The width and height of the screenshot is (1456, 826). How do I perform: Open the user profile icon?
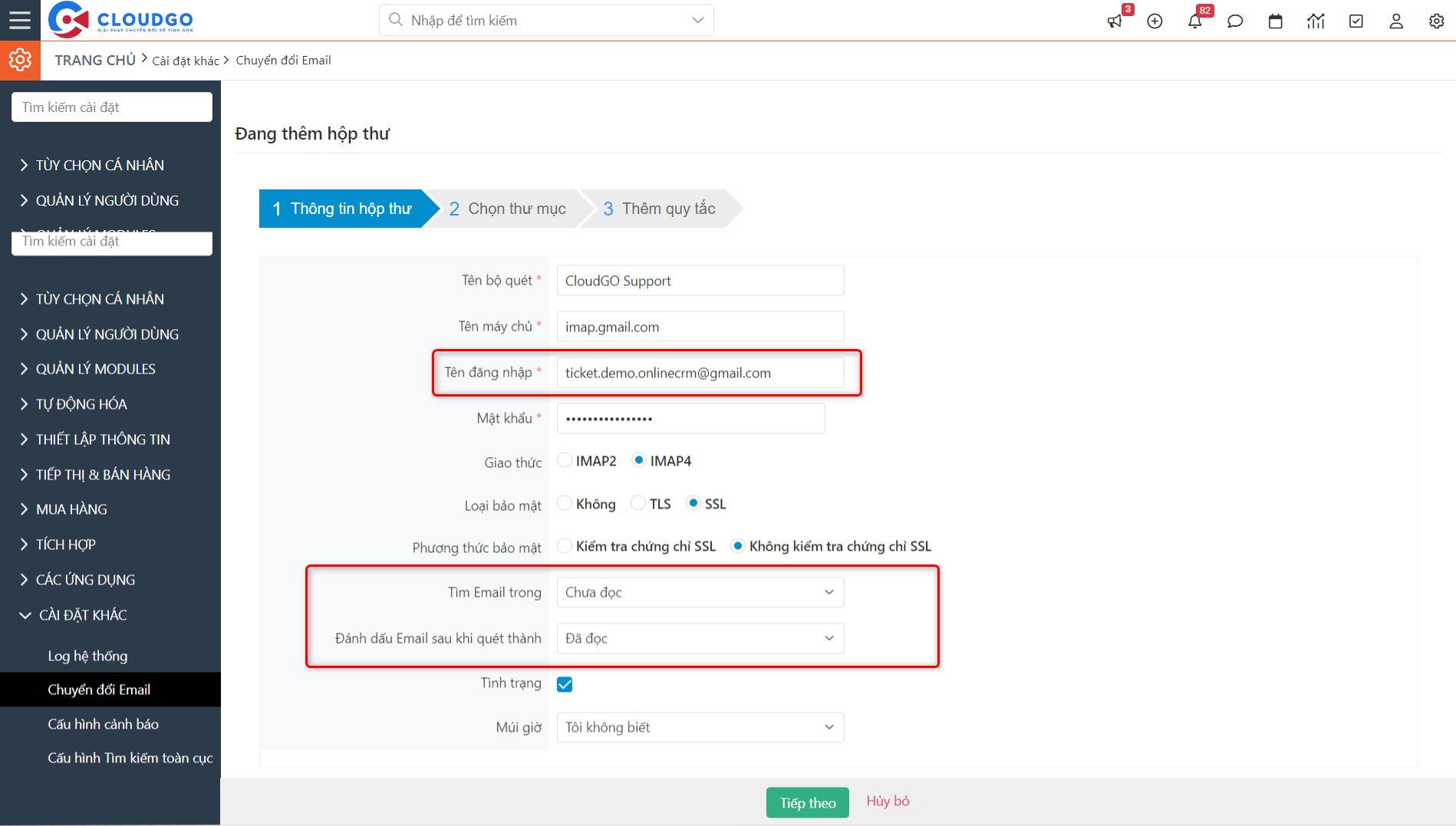click(x=1396, y=21)
